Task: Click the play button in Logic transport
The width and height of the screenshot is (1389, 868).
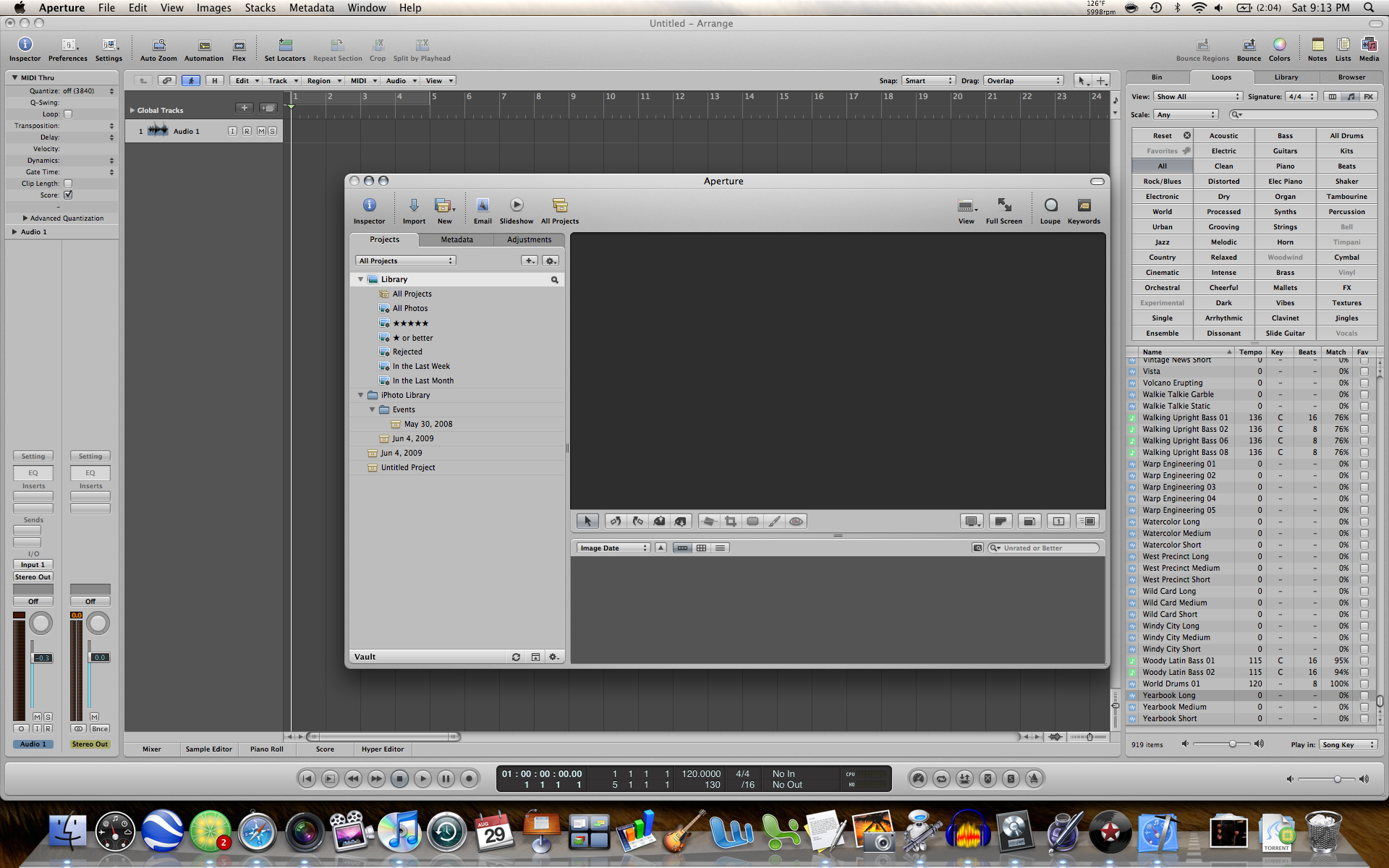Action: pyautogui.click(x=422, y=778)
